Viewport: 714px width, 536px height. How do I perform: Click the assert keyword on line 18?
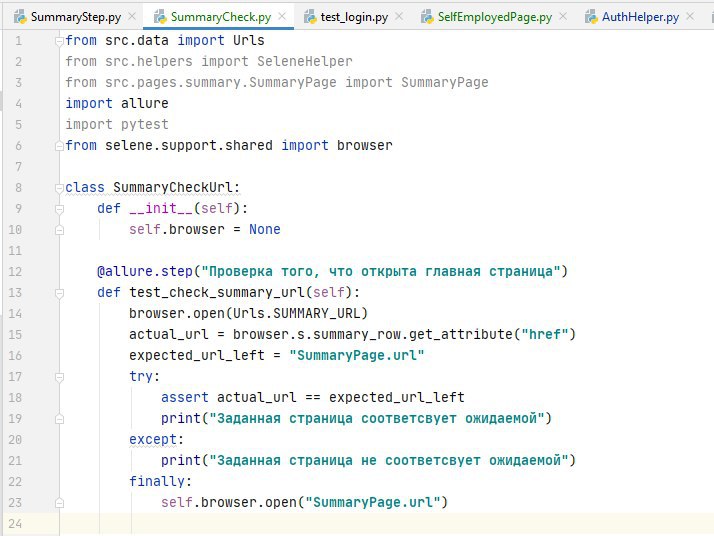pyautogui.click(x=184, y=398)
